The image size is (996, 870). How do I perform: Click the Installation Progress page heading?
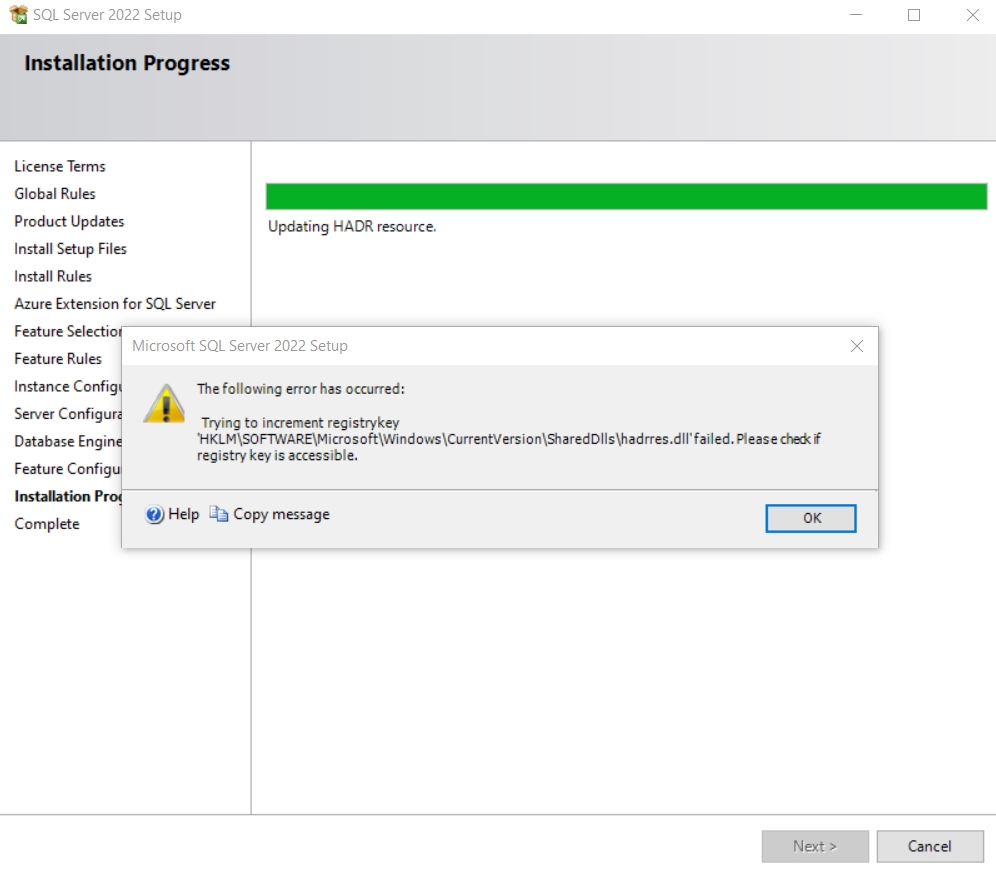(127, 63)
